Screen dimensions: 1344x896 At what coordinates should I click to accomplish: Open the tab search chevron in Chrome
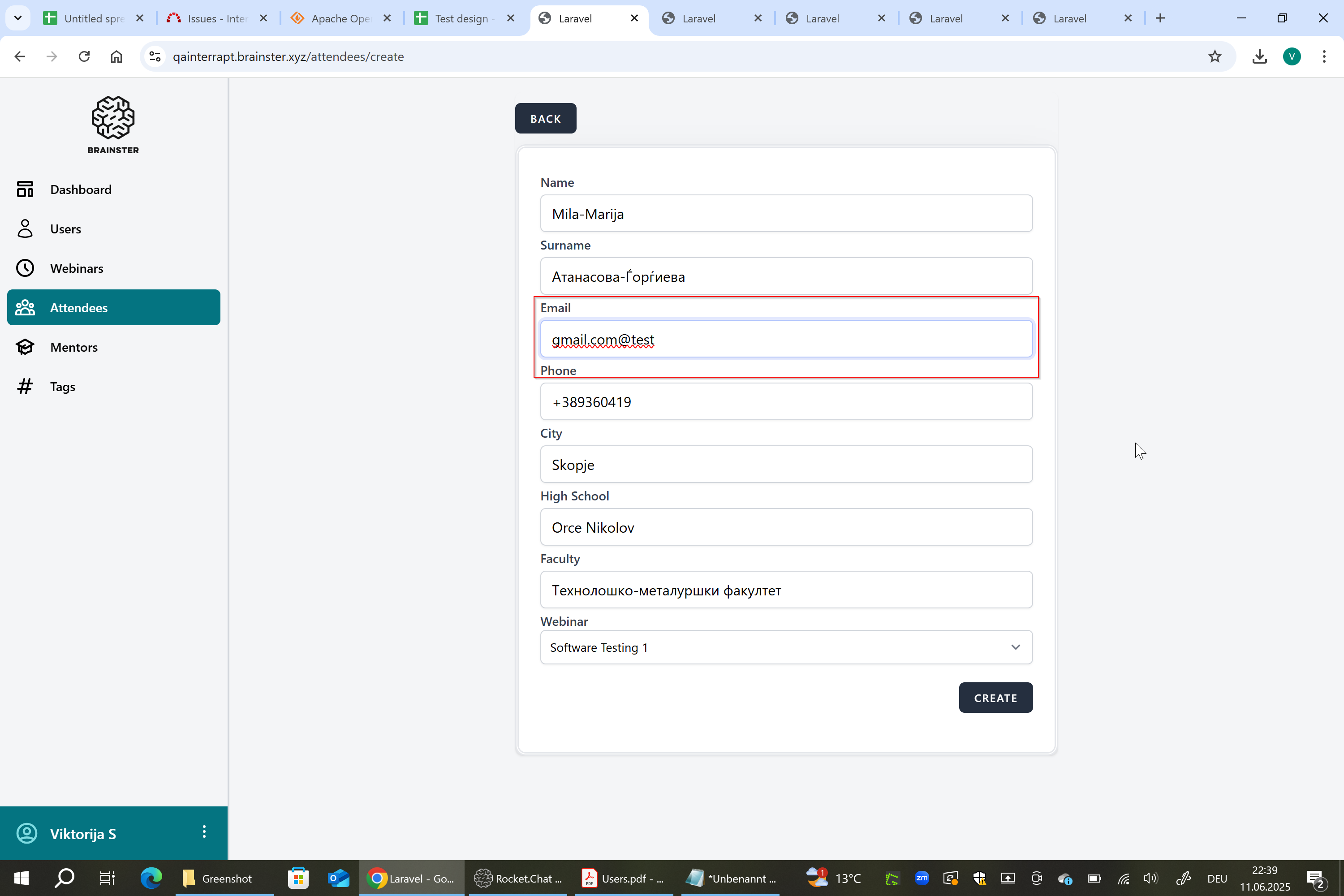pos(18,18)
